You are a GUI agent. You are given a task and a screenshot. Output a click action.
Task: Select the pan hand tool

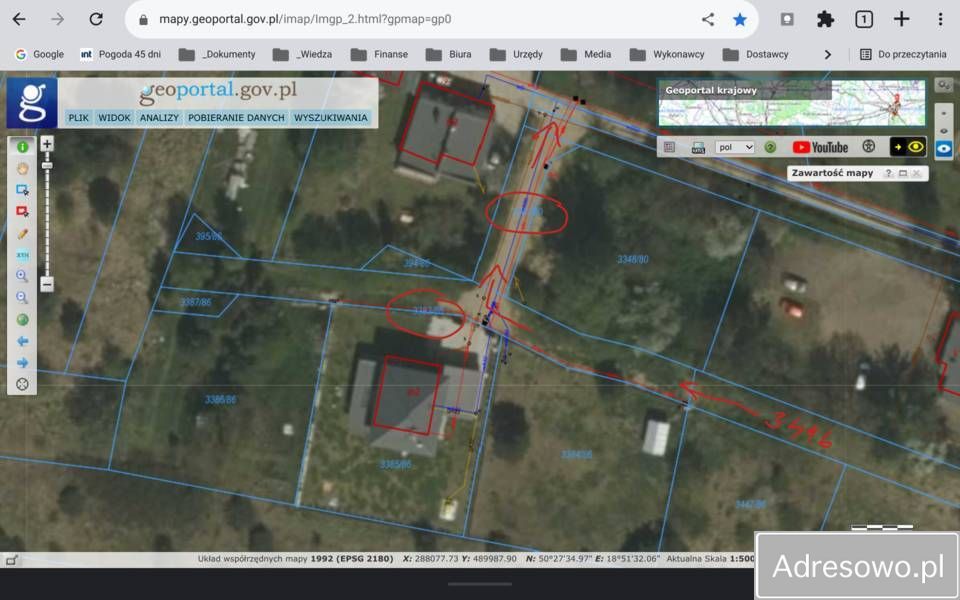22,168
